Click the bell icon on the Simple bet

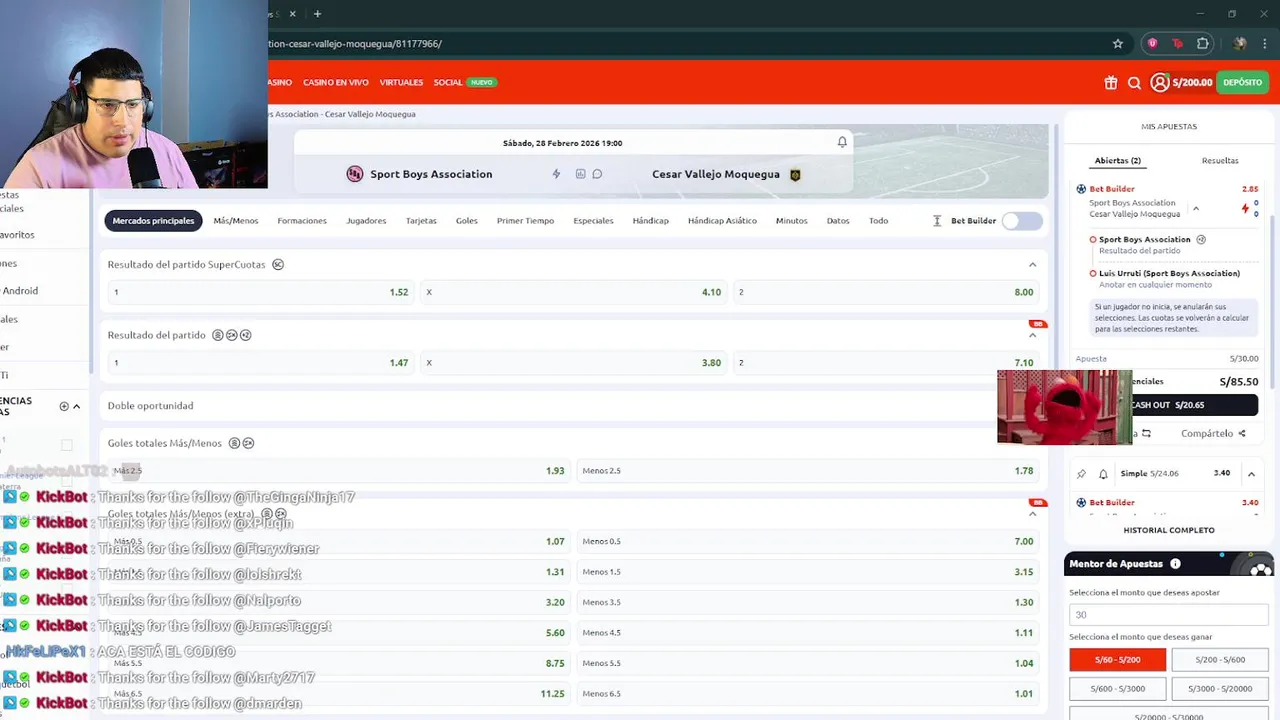1103,474
